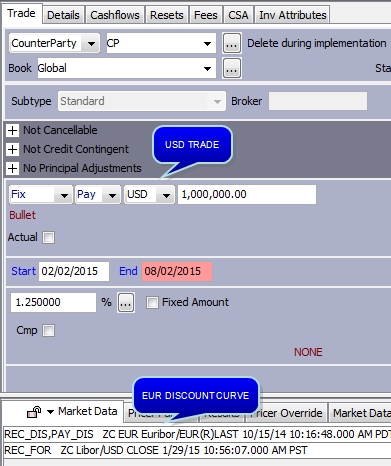The image size is (391, 466).
Task: Click the Broker input field
Action: coord(318,101)
